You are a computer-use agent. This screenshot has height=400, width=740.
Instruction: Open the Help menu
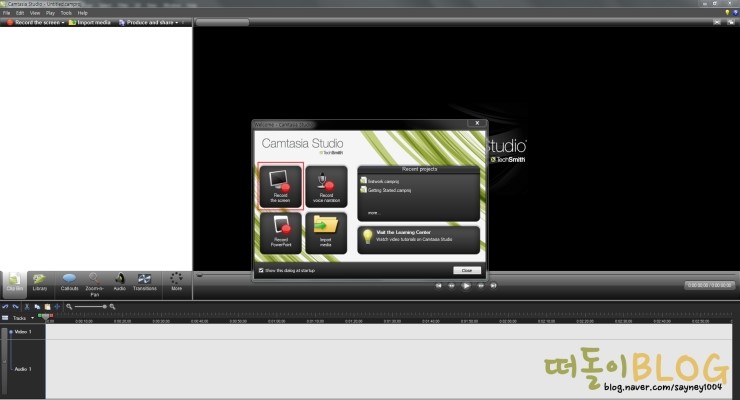83,13
